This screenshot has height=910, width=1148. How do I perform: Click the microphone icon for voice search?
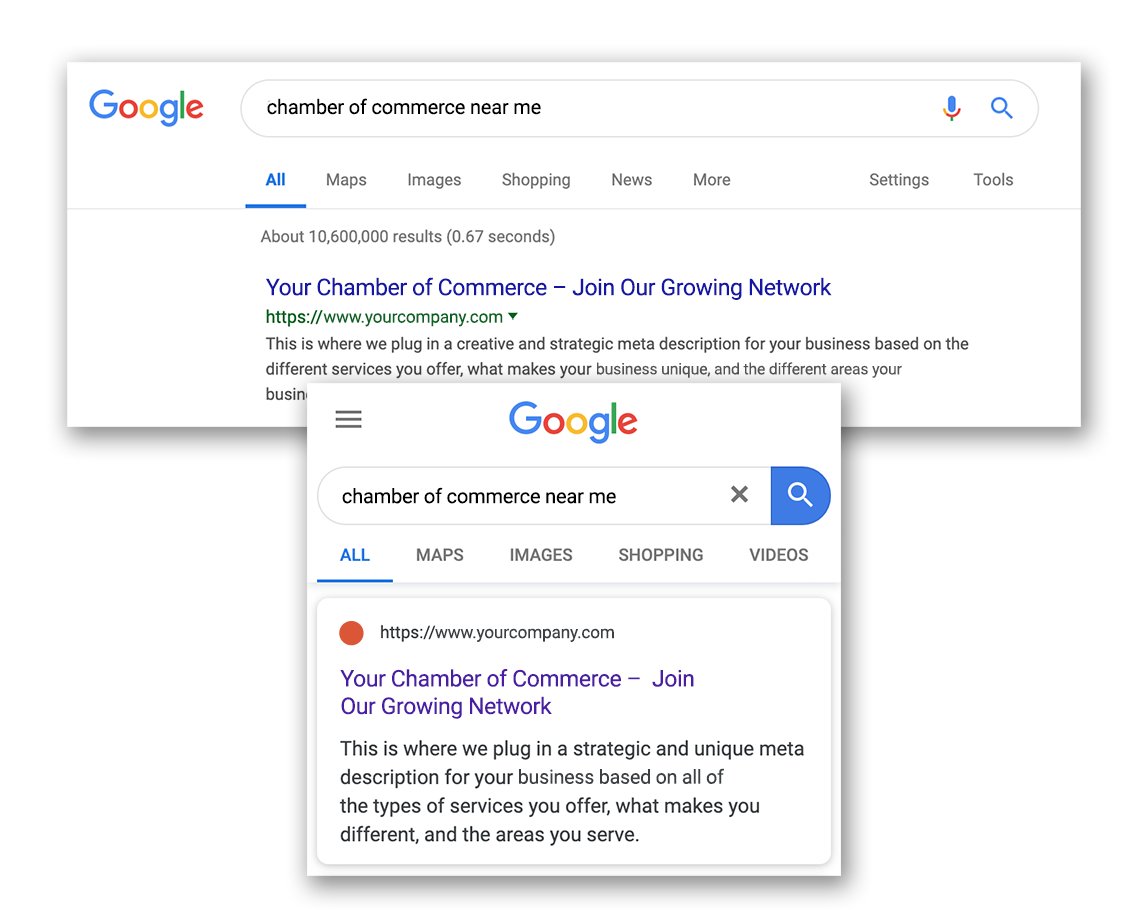click(952, 108)
